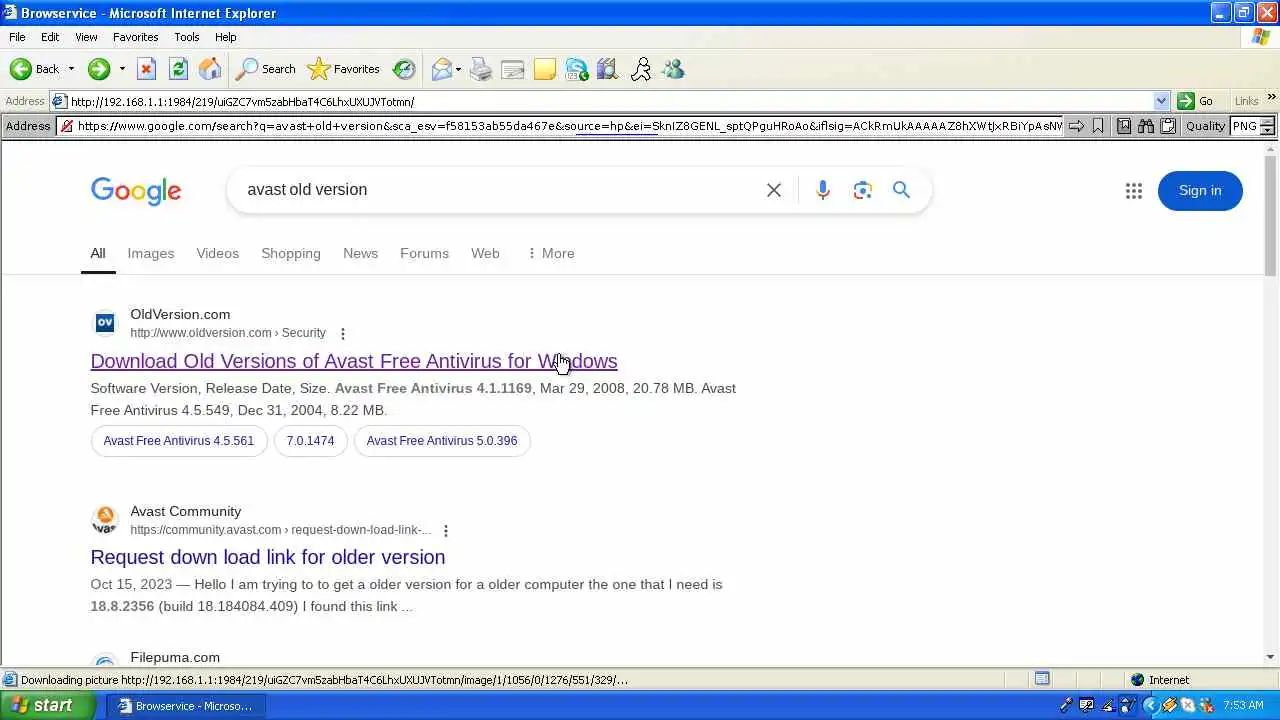The image size is (1280, 720).
Task: Select Browservice window in taskbar
Action: point(184,706)
